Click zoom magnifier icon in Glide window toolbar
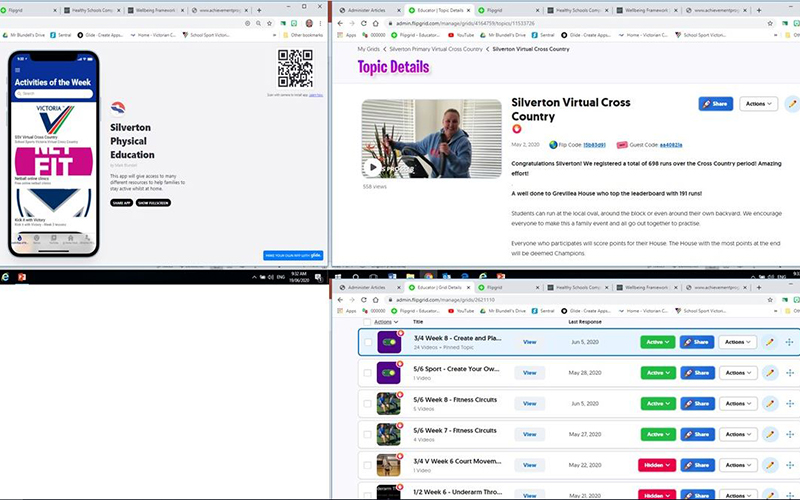 259,23
